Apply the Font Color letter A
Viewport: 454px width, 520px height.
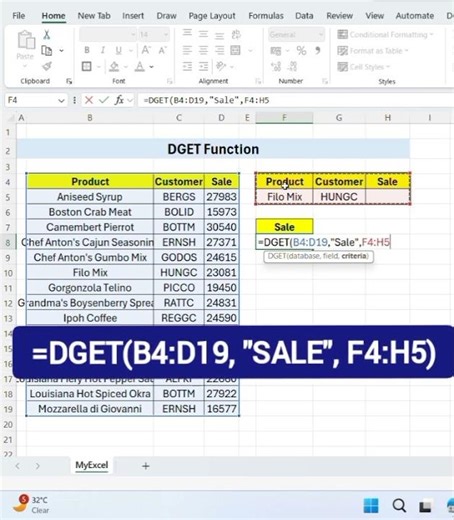tap(140, 67)
